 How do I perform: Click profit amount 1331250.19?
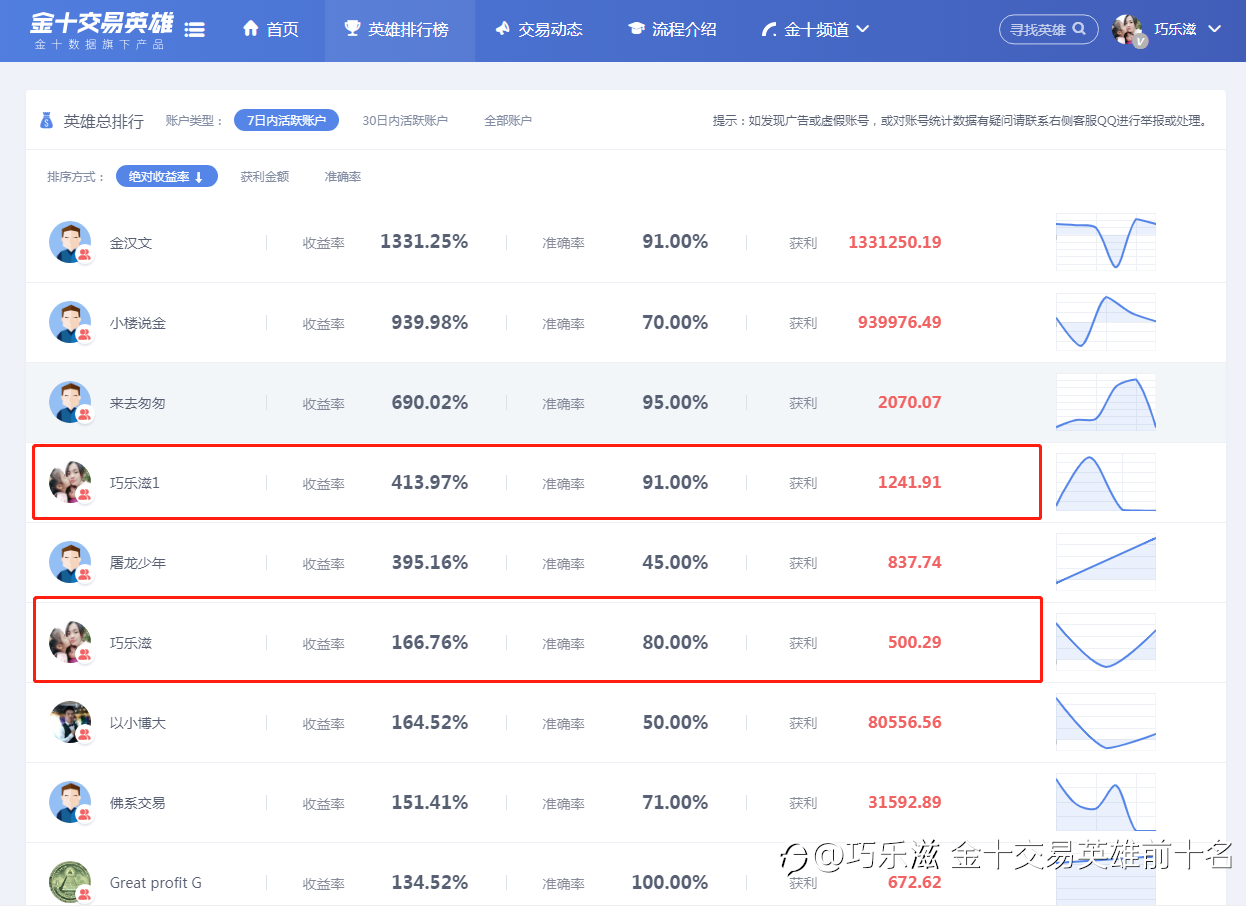[895, 242]
